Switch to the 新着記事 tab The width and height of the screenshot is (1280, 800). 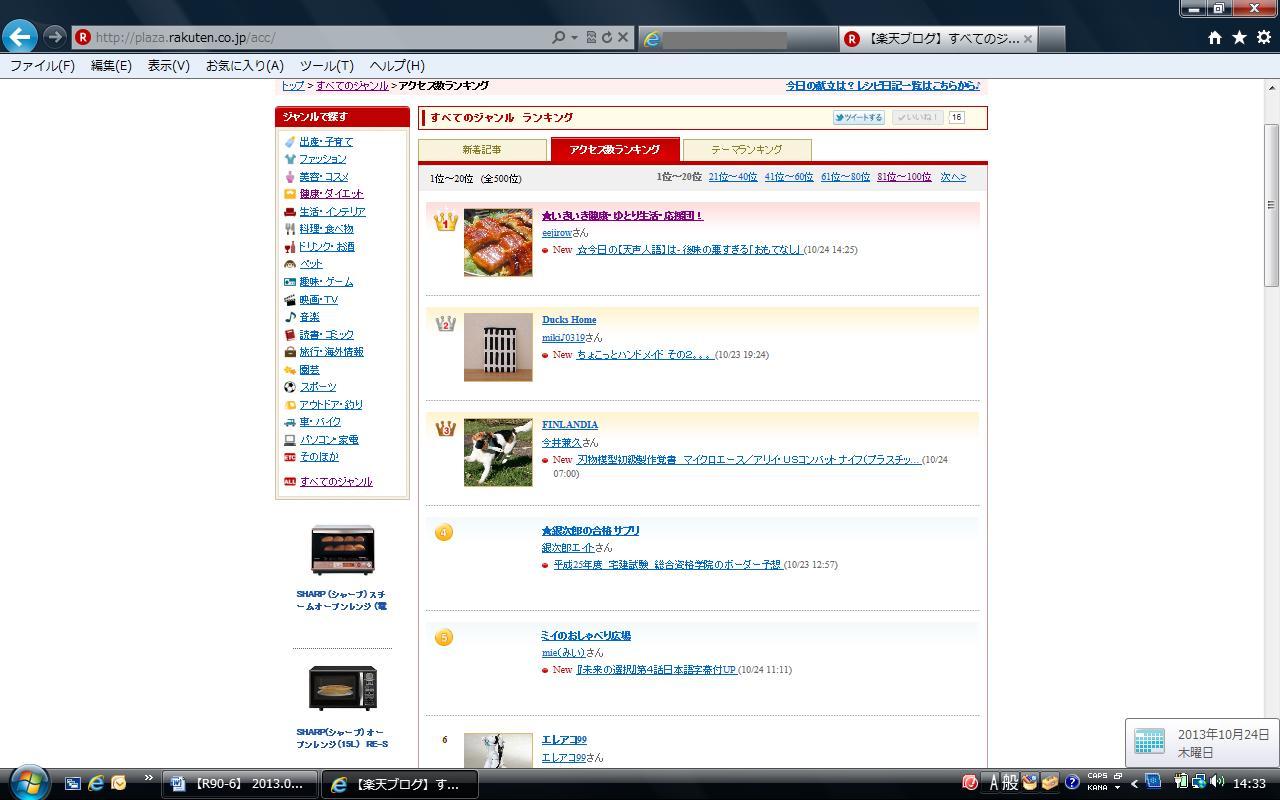point(482,149)
